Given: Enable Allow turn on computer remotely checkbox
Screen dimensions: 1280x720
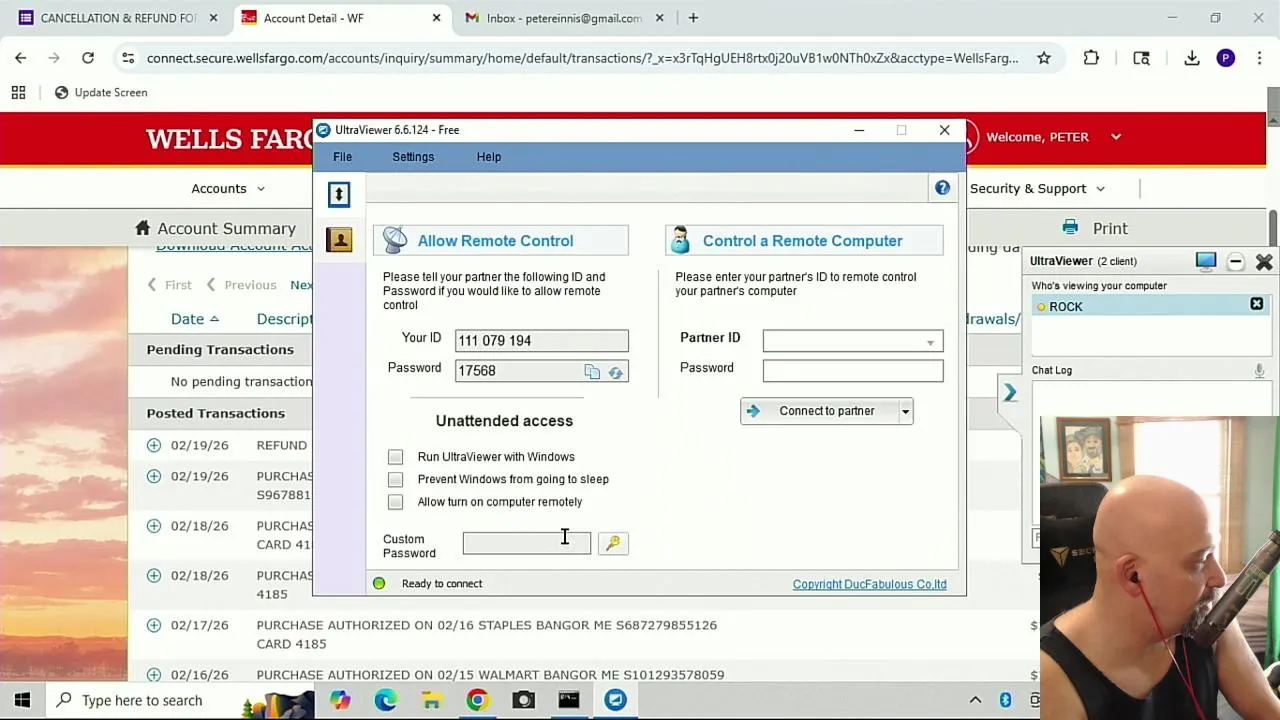Looking at the screenshot, I should 396,502.
